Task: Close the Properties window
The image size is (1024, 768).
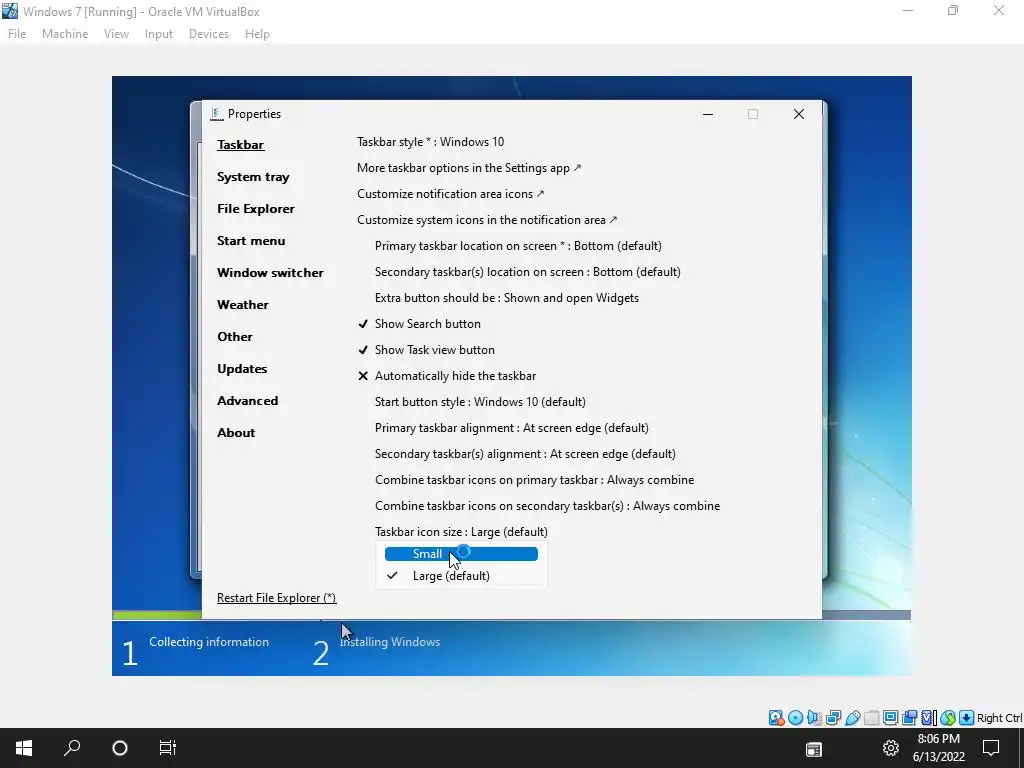Action: click(x=798, y=114)
